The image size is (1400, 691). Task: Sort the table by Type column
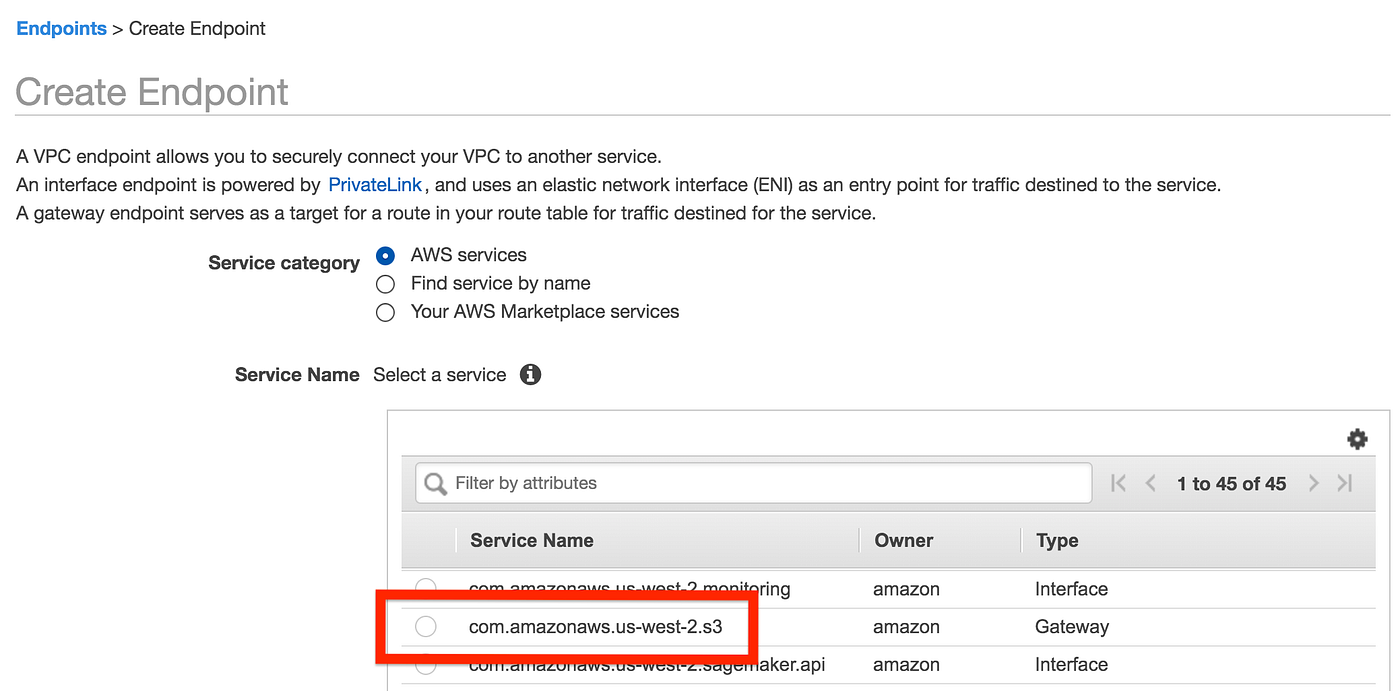click(x=1056, y=540)
